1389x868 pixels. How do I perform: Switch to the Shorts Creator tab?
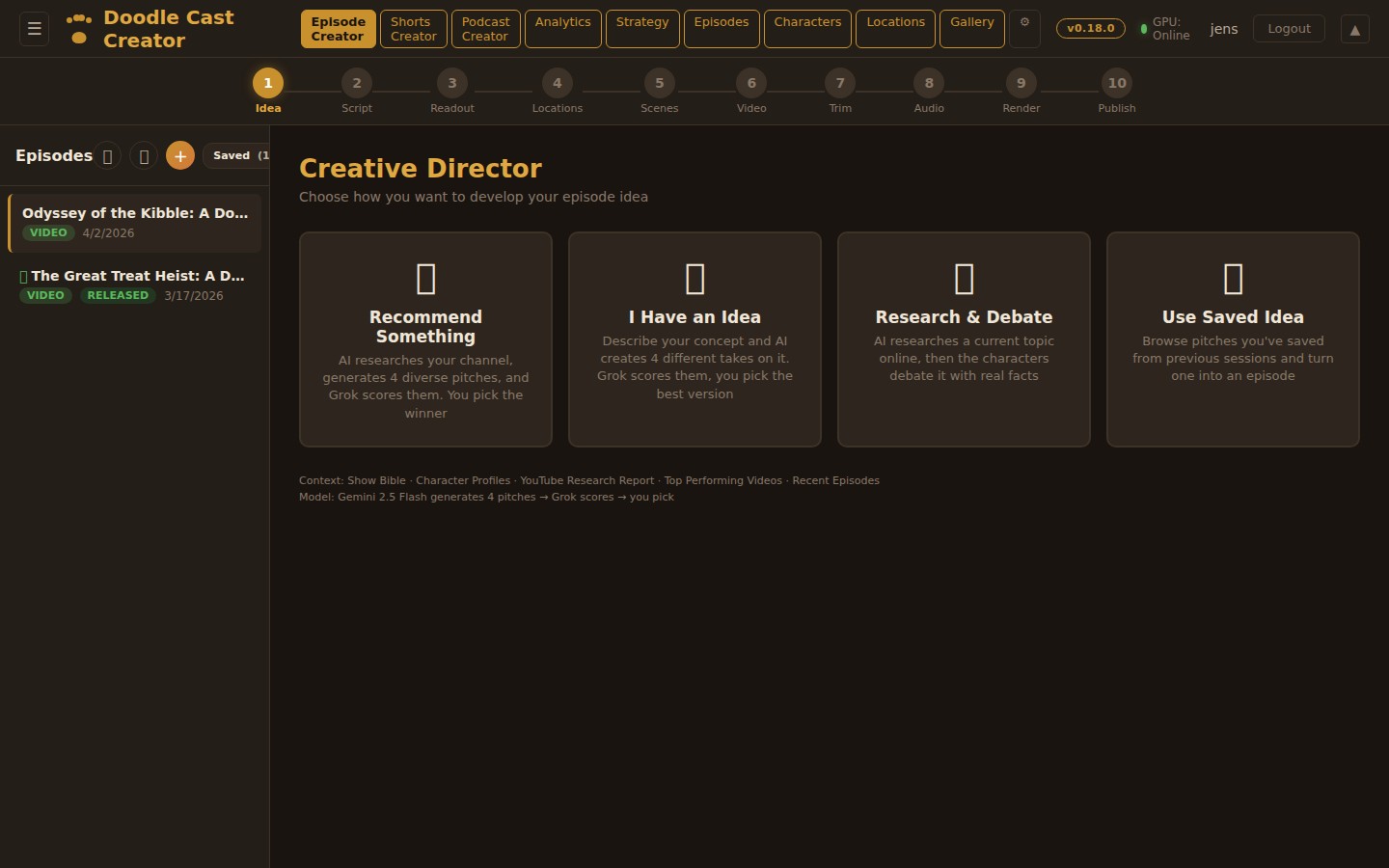(x=414, y=29)
